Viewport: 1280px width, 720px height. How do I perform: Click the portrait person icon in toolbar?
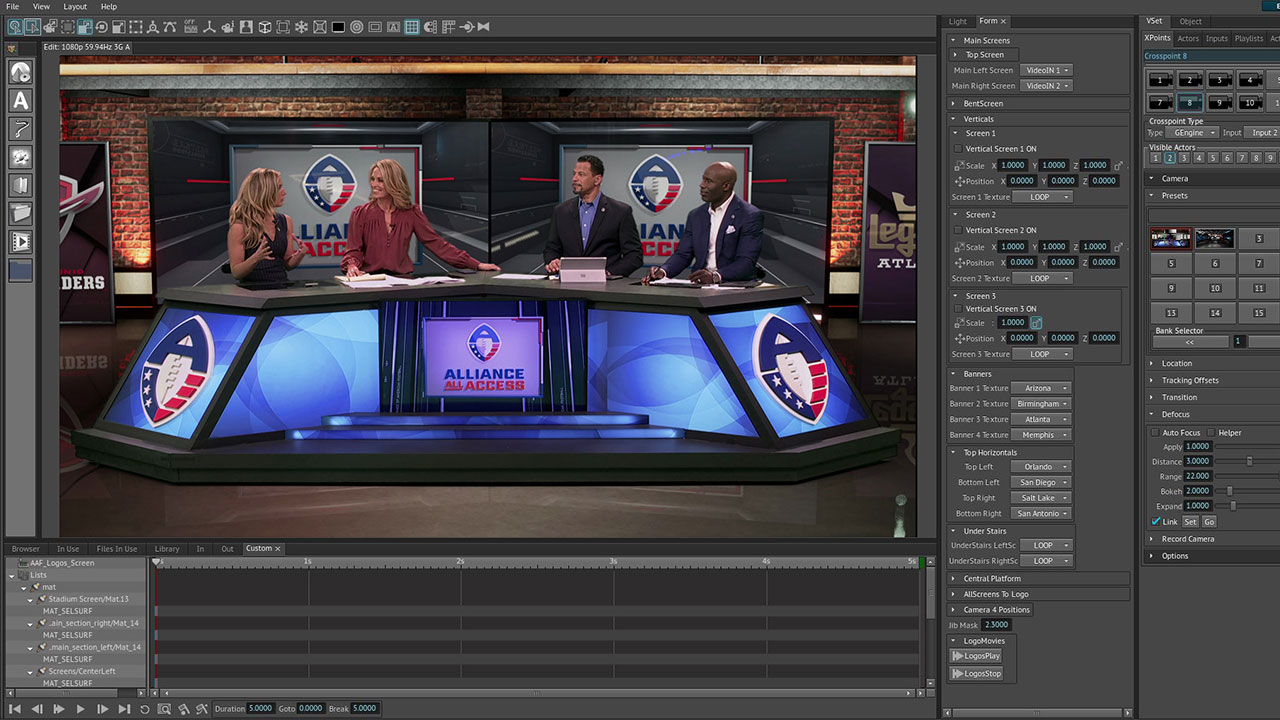tap(246, 27)
